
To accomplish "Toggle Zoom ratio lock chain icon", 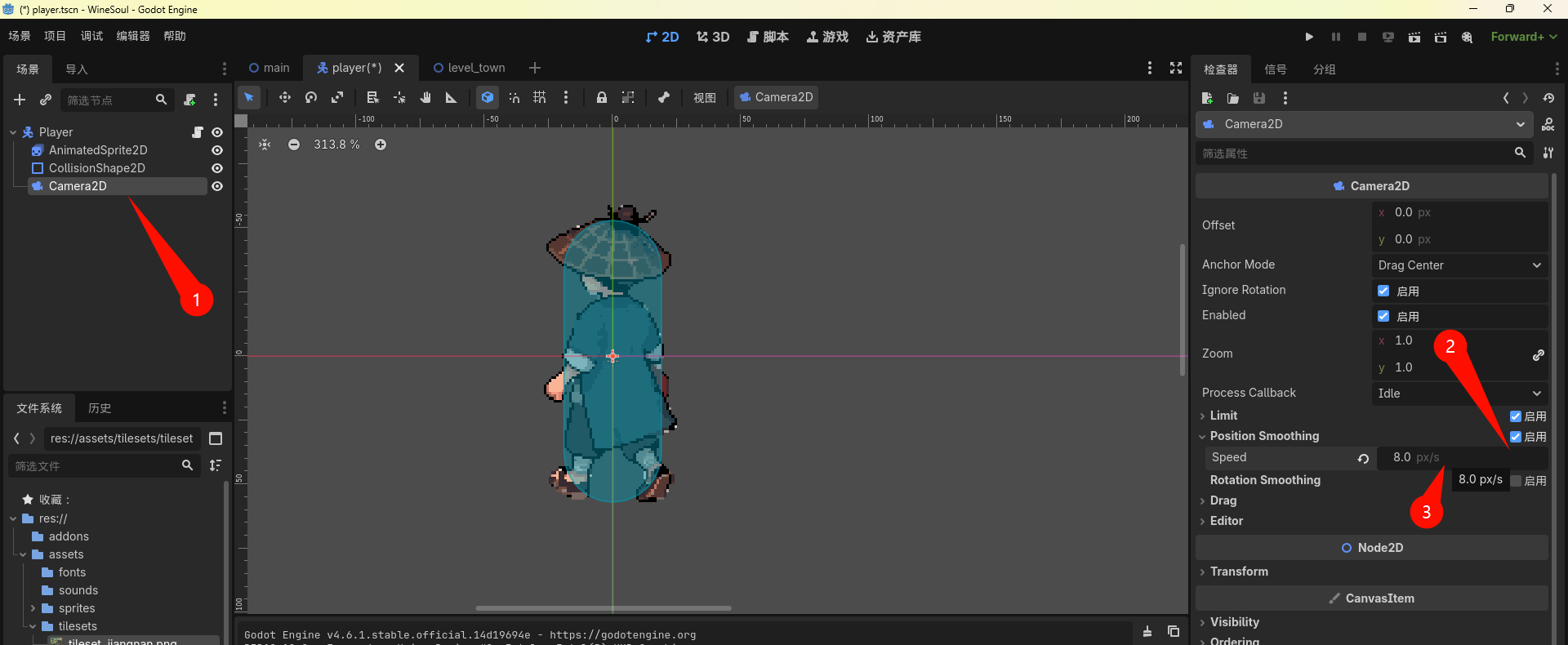I will [1539, 354].
